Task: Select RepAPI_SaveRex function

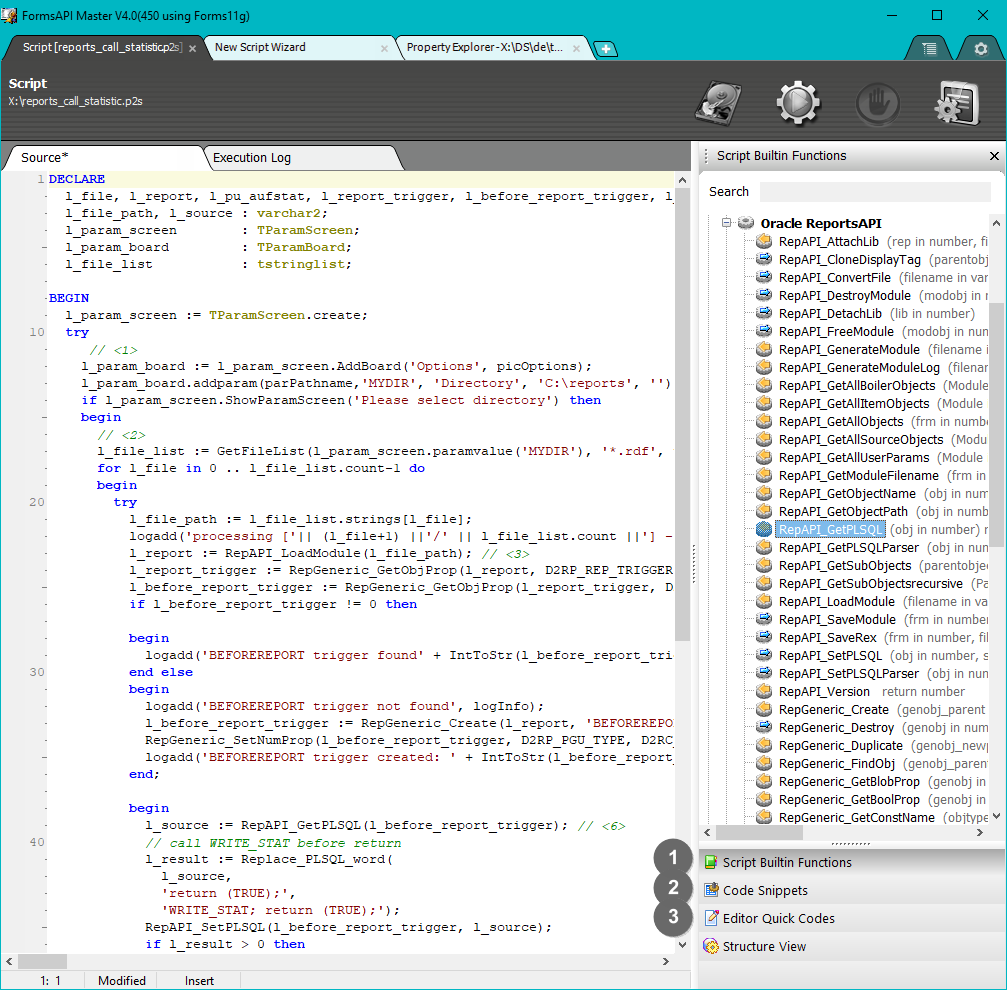Action: pyautogui.click(x=827, y=638)
